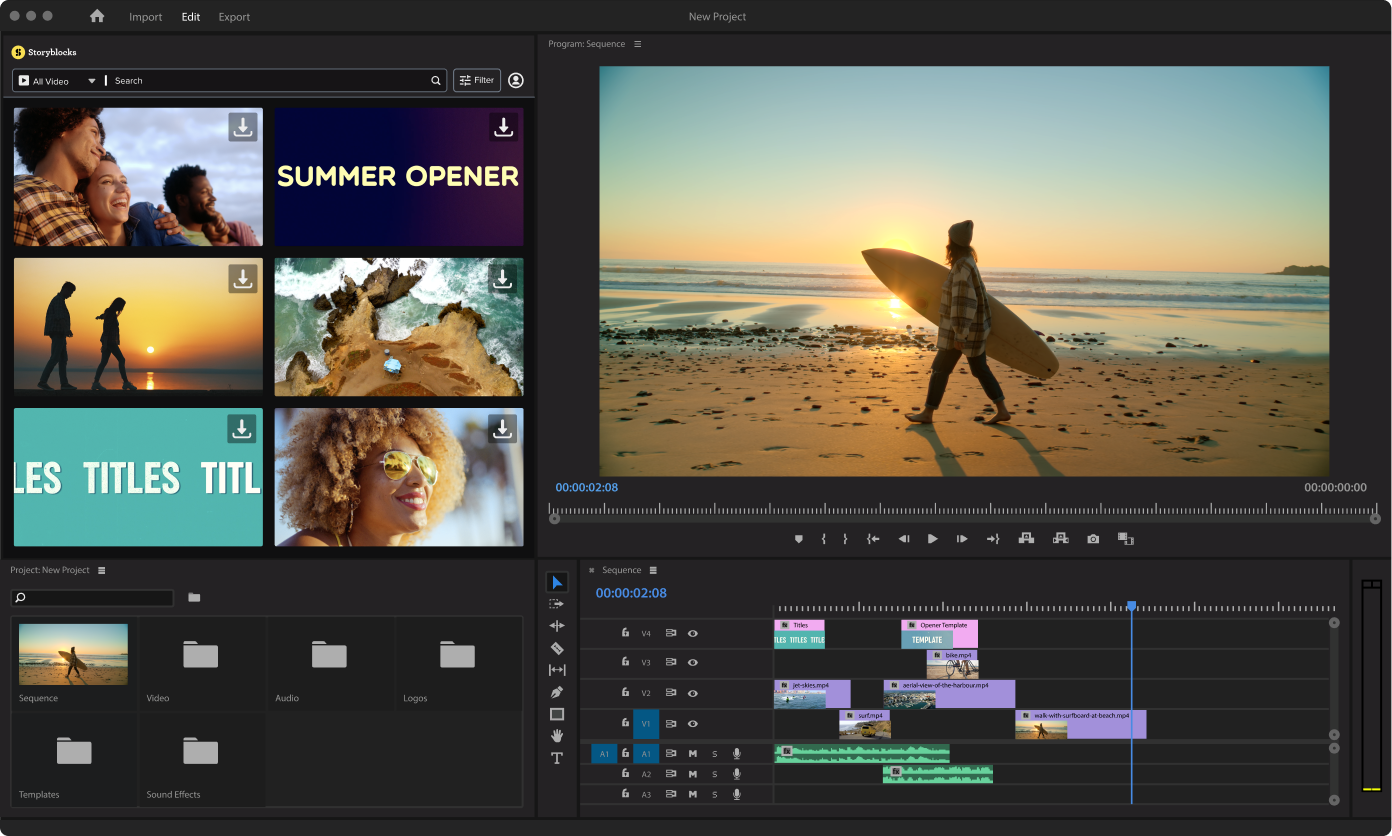Switch to the Hand tool

(557, 736)
